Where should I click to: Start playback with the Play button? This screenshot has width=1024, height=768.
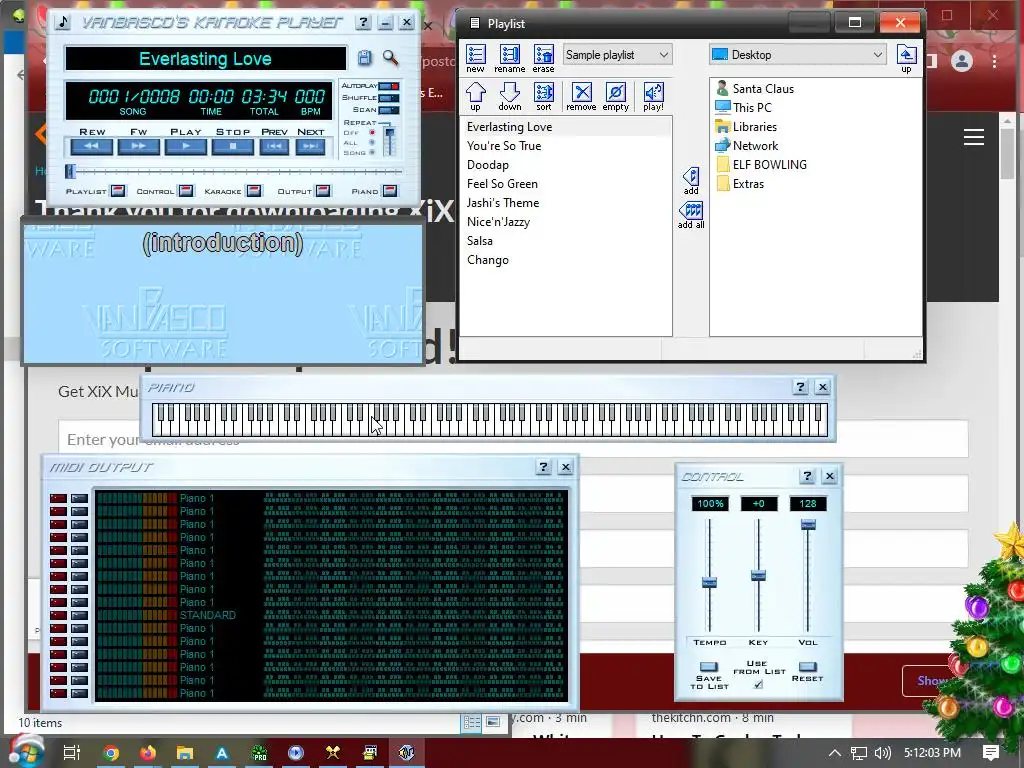(185, 146)
